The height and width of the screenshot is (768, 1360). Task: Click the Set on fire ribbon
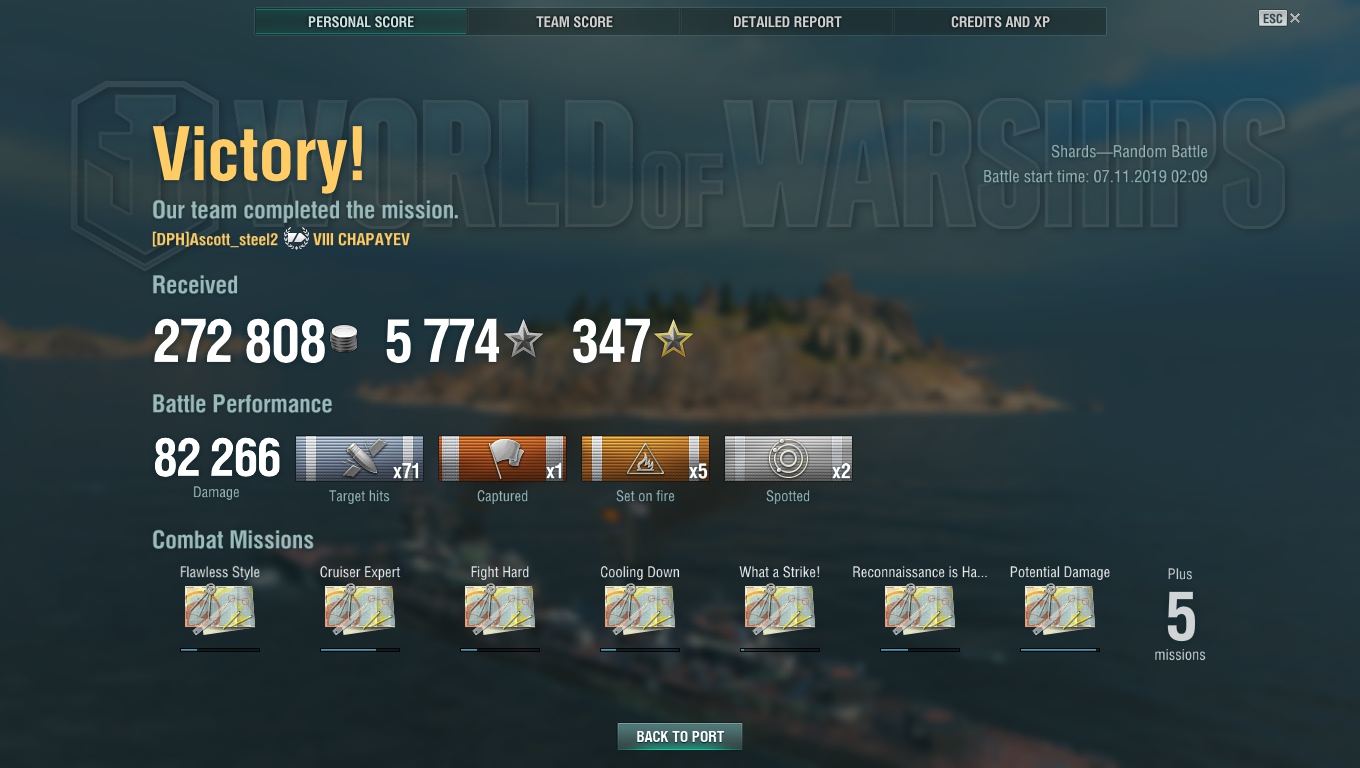[645, 458]
